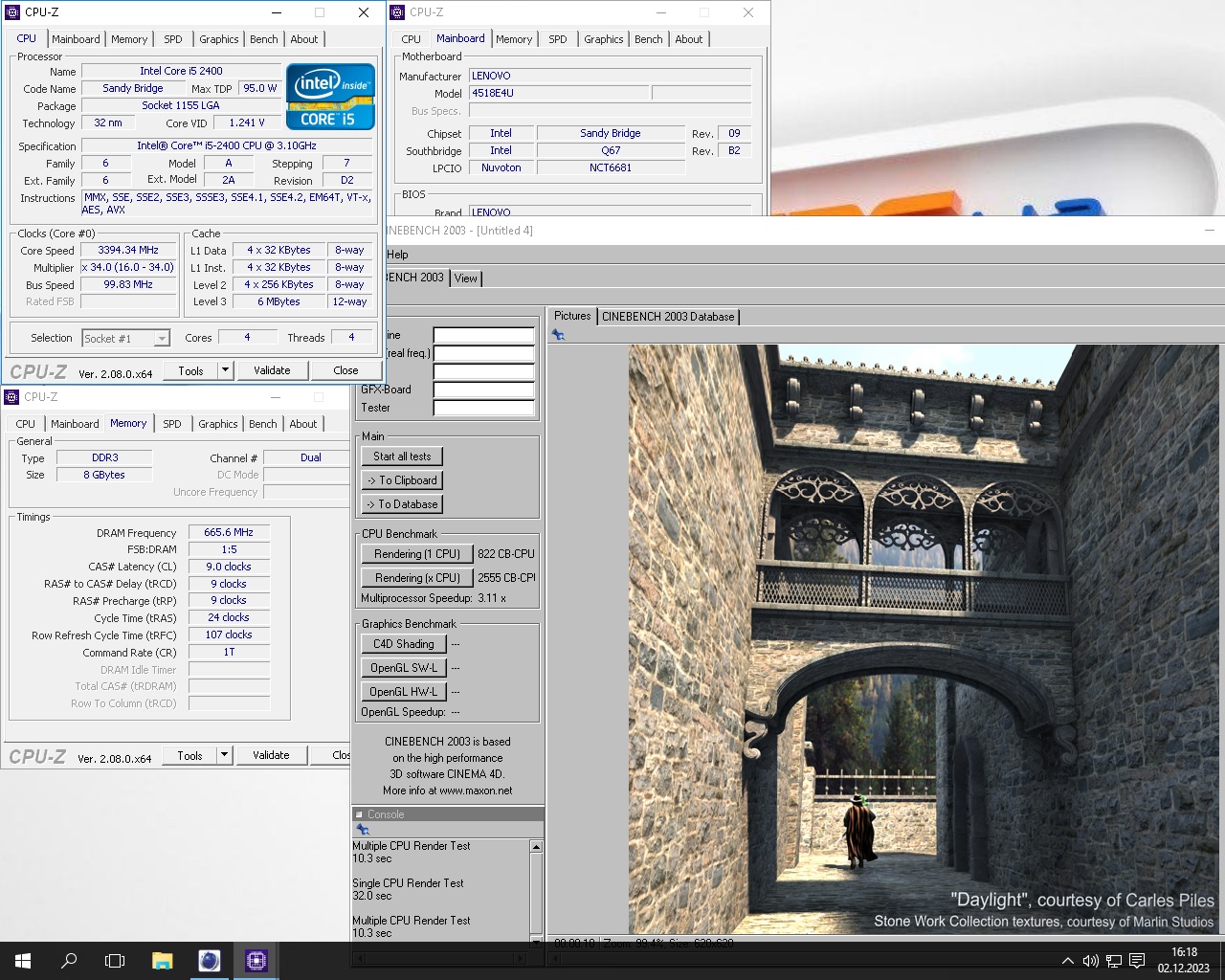Viewport: 1225px width, 980px height.
Task: Expand Tools dropdown arrow in CPU window
Action: point(225,370)
